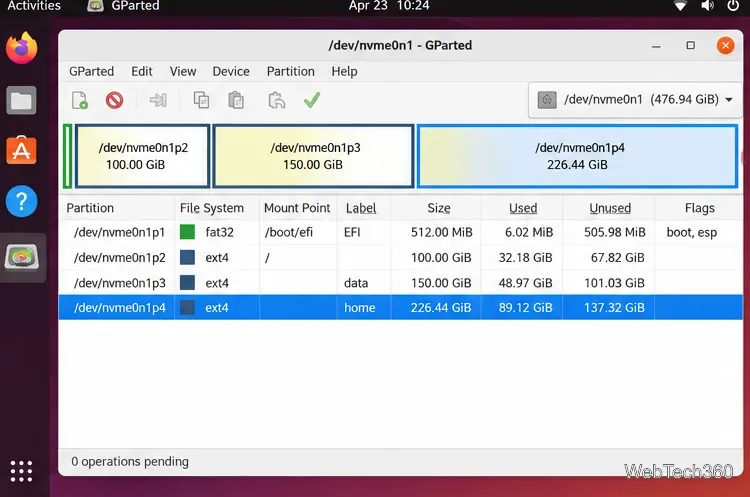Select the nvme0n1p2 100.00 GiB graphical block
This screenshot has width=750, height=497.
(x=143, y=156)
